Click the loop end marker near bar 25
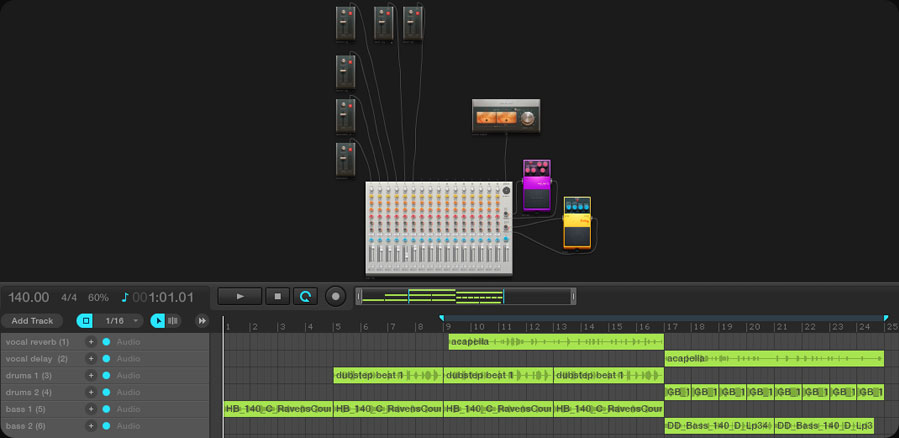Image resolution: width=899 pixels, height=438 pixels. [x=886, y=318]
